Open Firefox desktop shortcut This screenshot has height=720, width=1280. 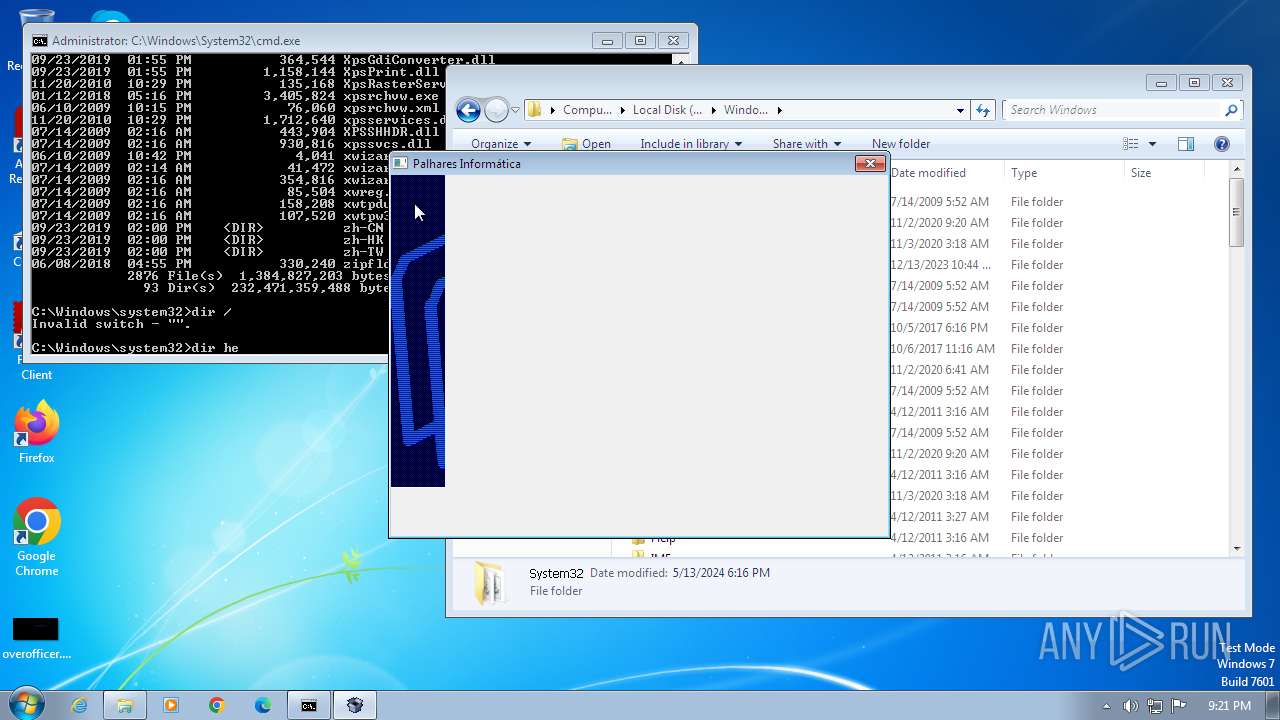(x=37, y=433)
